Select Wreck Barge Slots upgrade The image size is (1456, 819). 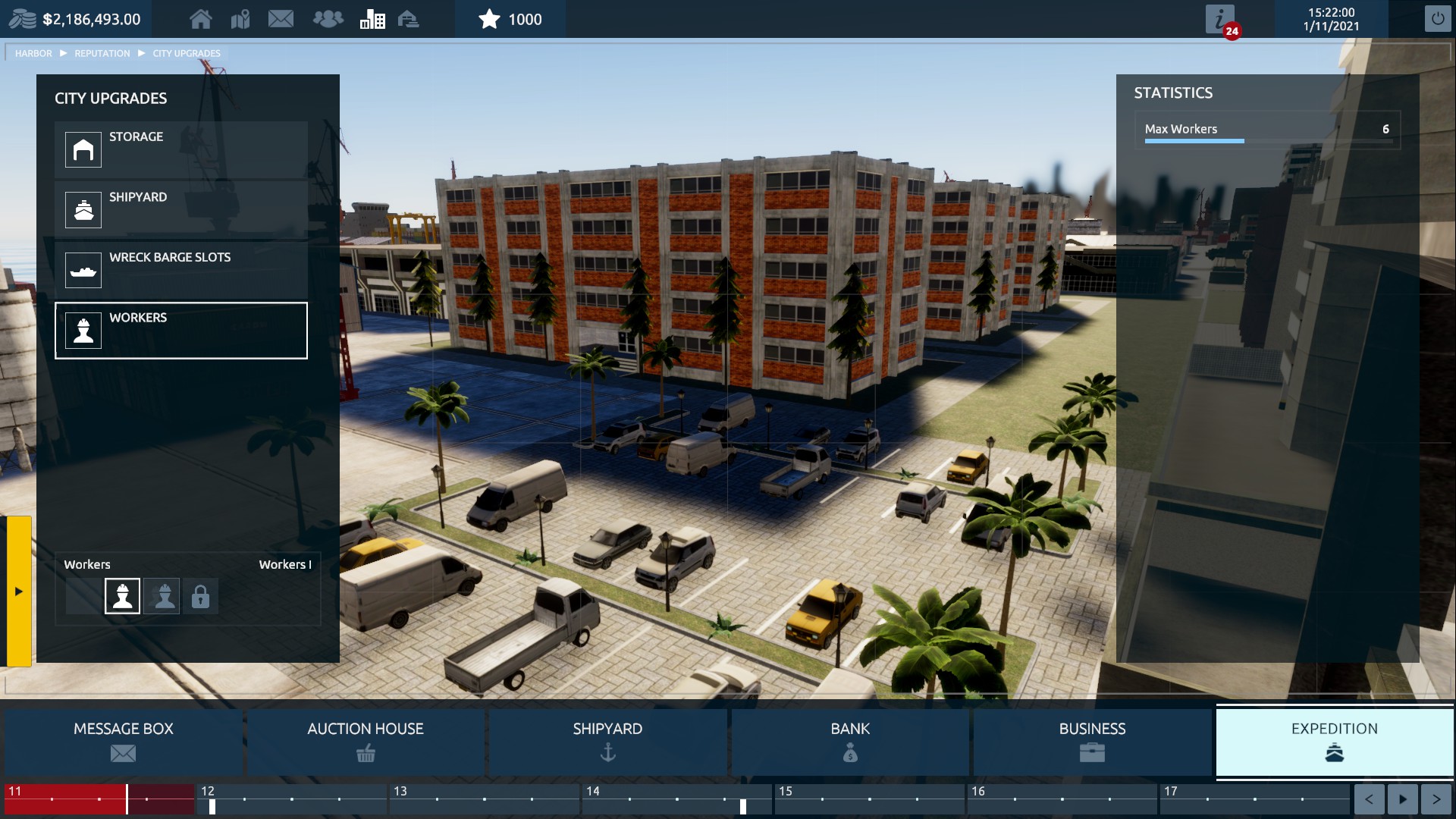180,270
